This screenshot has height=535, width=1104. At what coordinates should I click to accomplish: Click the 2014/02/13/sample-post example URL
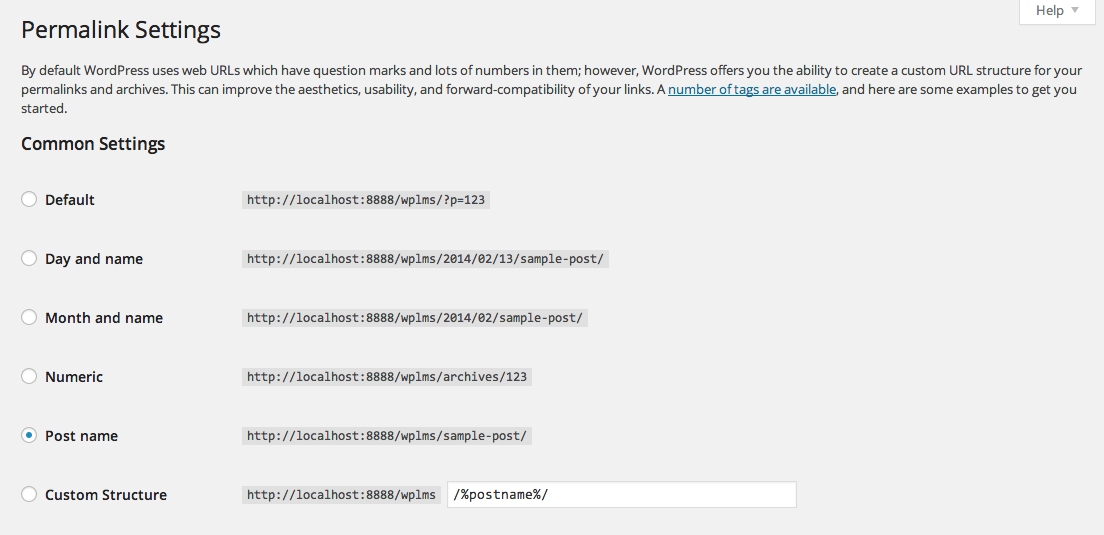[425, 259]
